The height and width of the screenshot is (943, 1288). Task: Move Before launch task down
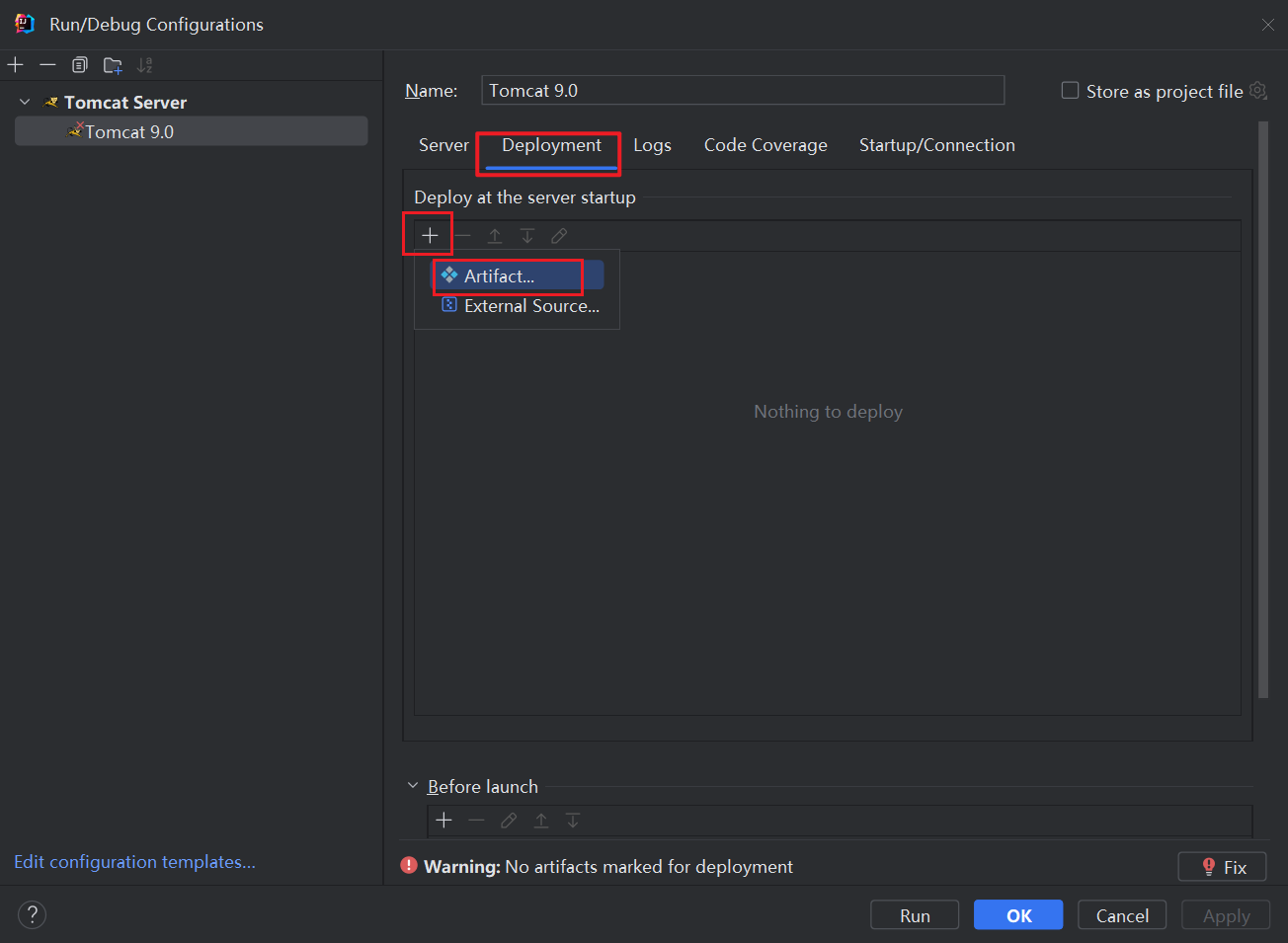(x=573, y=820)
